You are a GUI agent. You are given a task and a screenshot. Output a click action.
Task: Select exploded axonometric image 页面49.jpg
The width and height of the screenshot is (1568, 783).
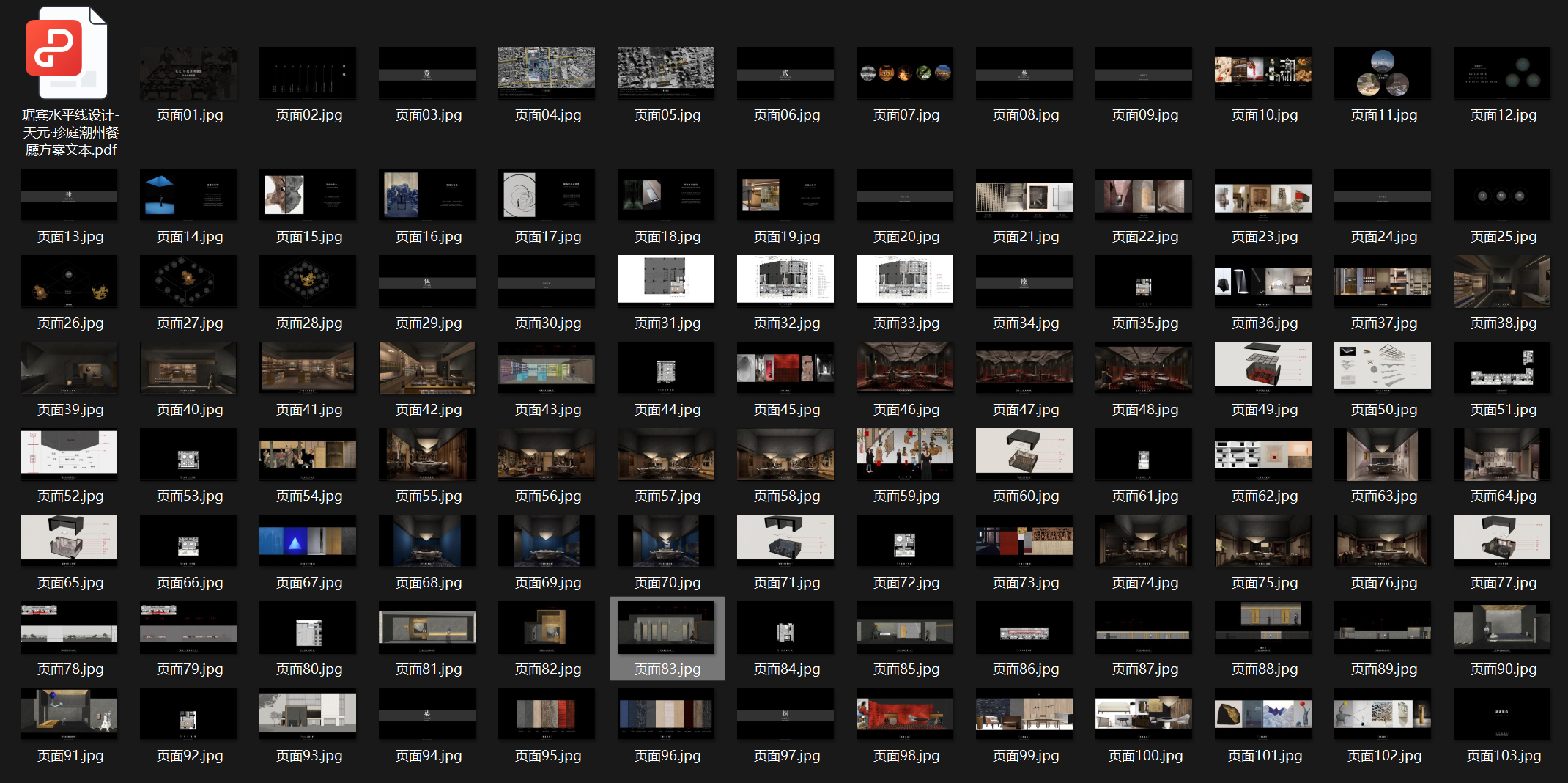[1263, 366]
